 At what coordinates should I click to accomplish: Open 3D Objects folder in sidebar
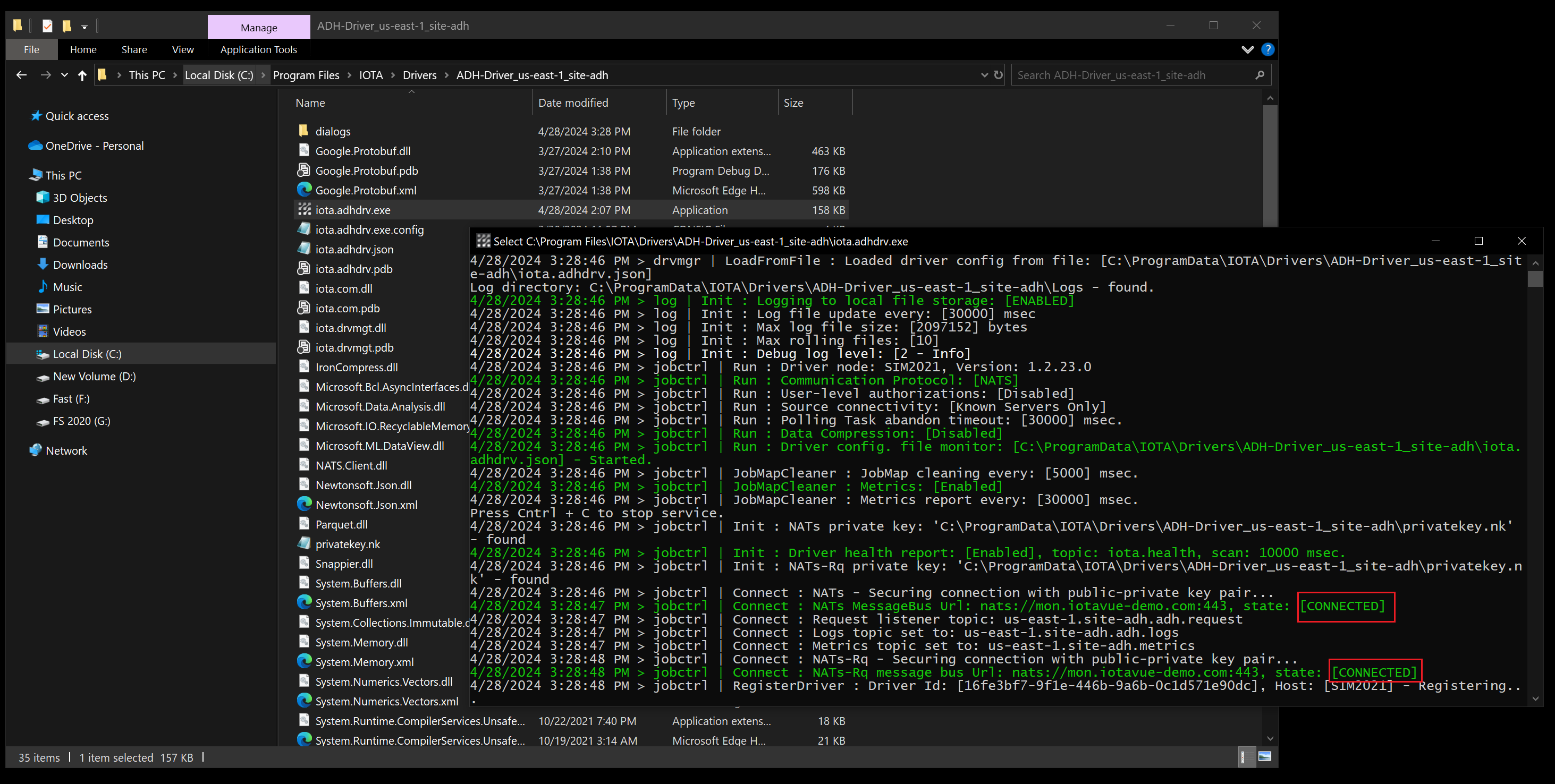[80, 198]
